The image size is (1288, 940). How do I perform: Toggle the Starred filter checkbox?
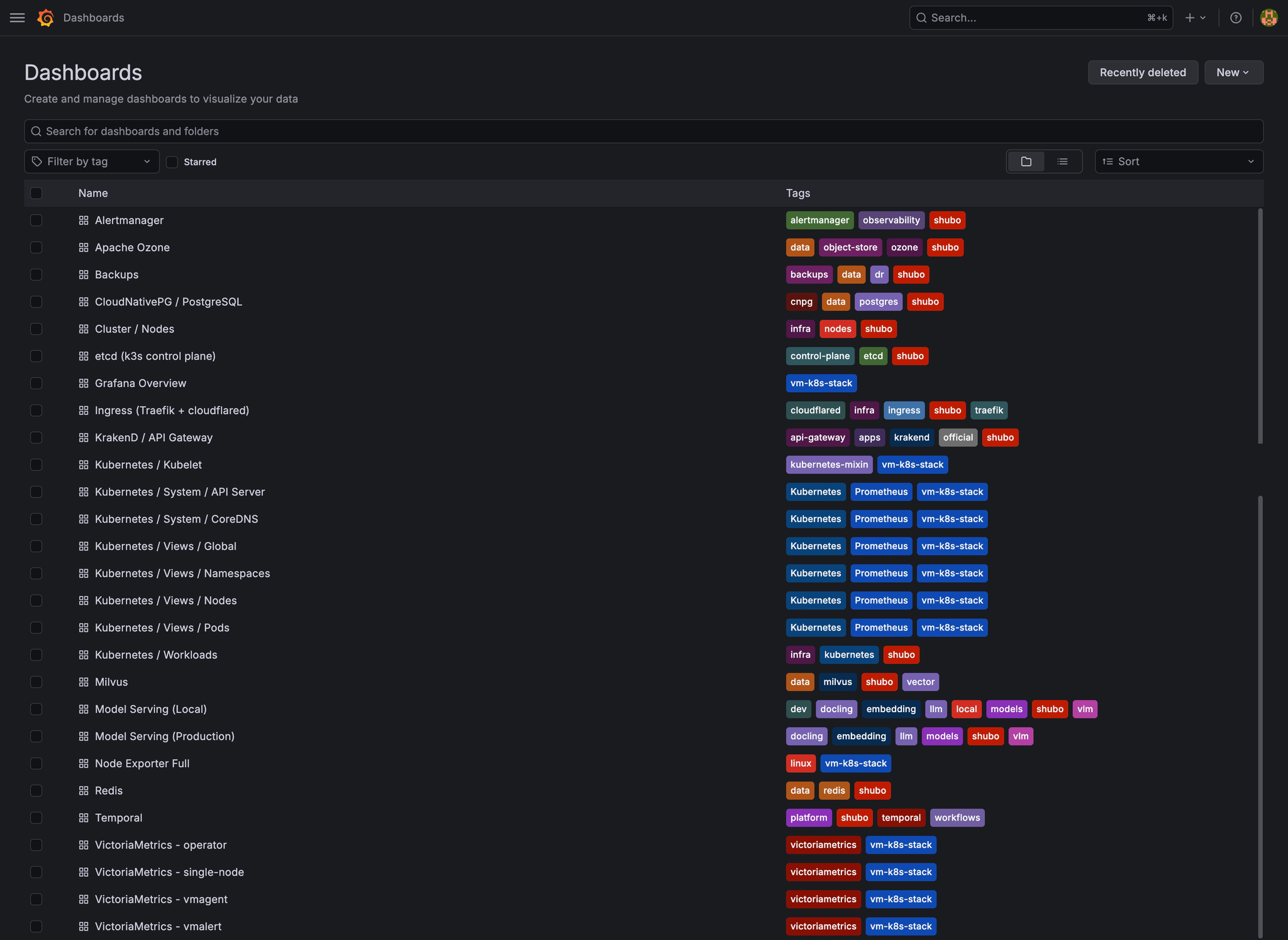(x=172, y=162)
